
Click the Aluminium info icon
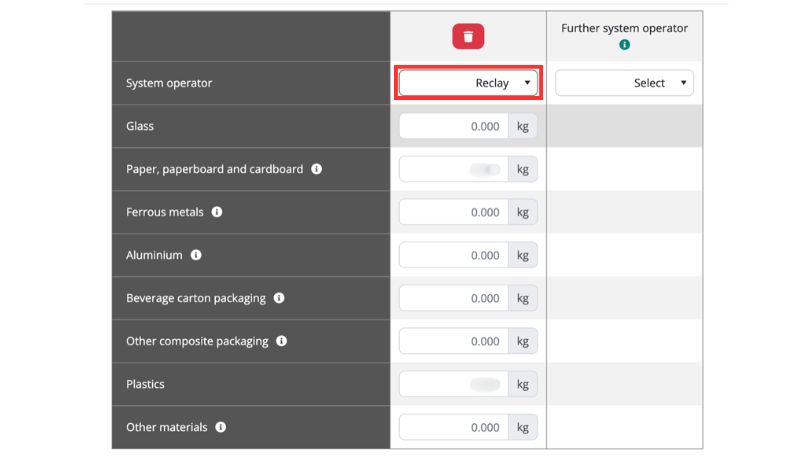click(x=196, y=255)
